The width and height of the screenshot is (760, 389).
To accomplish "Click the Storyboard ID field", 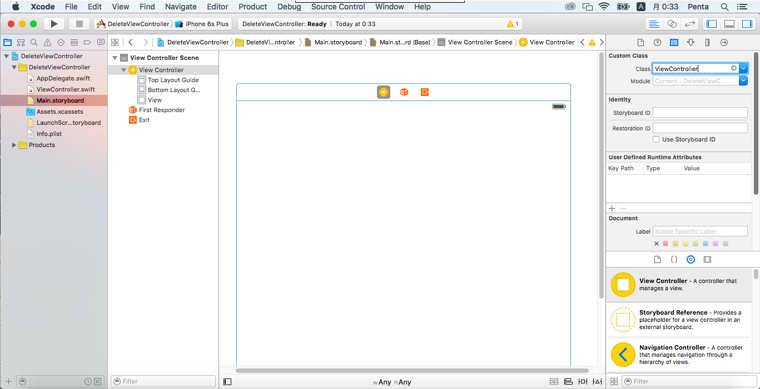I will [700, 113].
